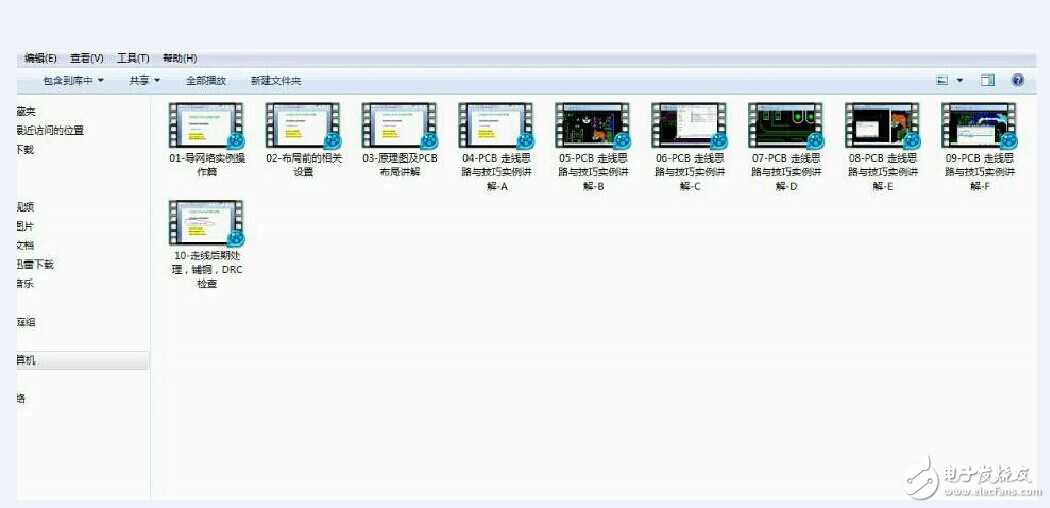Open the view options dropdown arrow
1050x508 pixels.
[960, 80]
